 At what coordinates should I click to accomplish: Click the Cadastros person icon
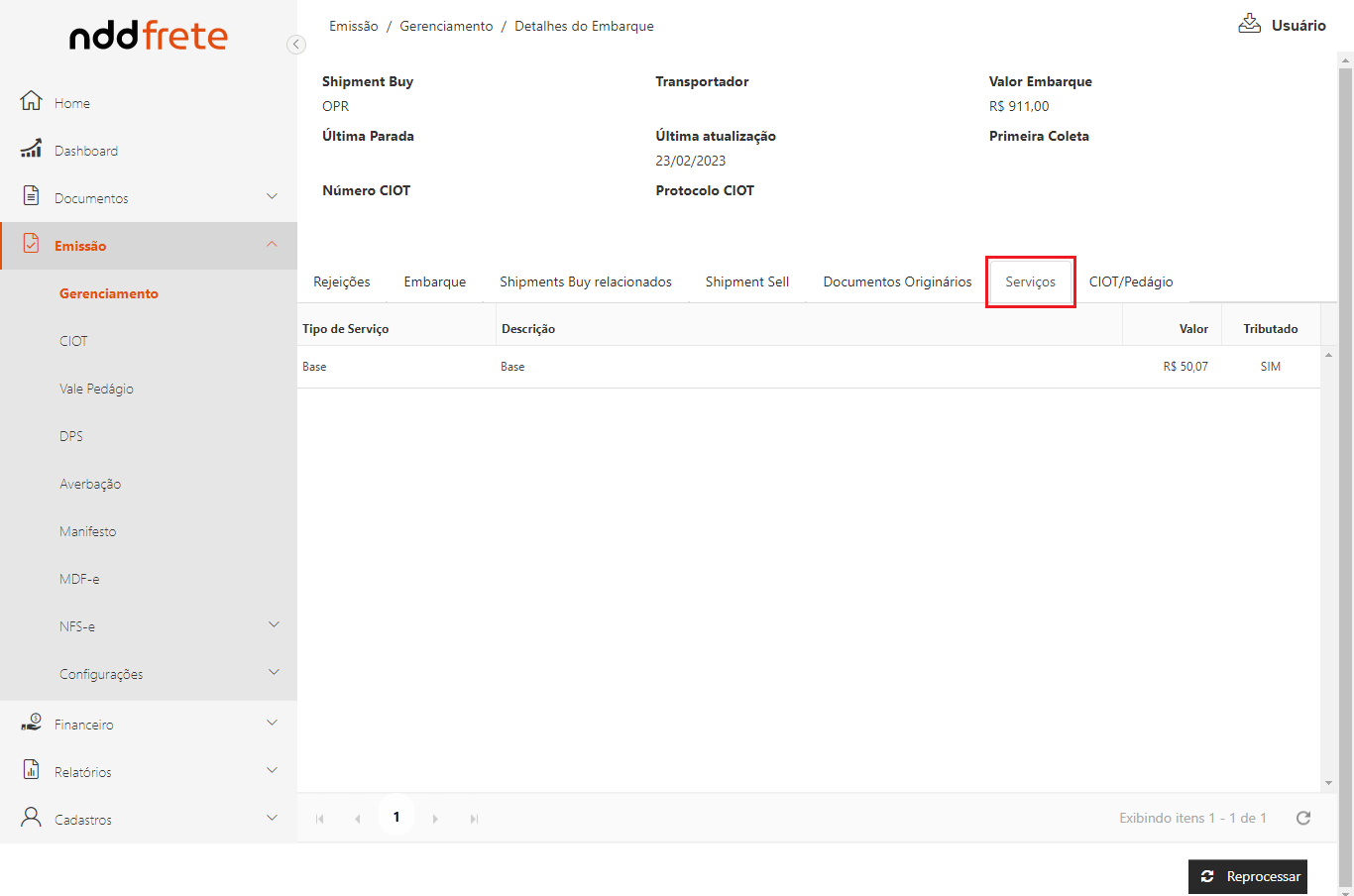tap(31, 818)
